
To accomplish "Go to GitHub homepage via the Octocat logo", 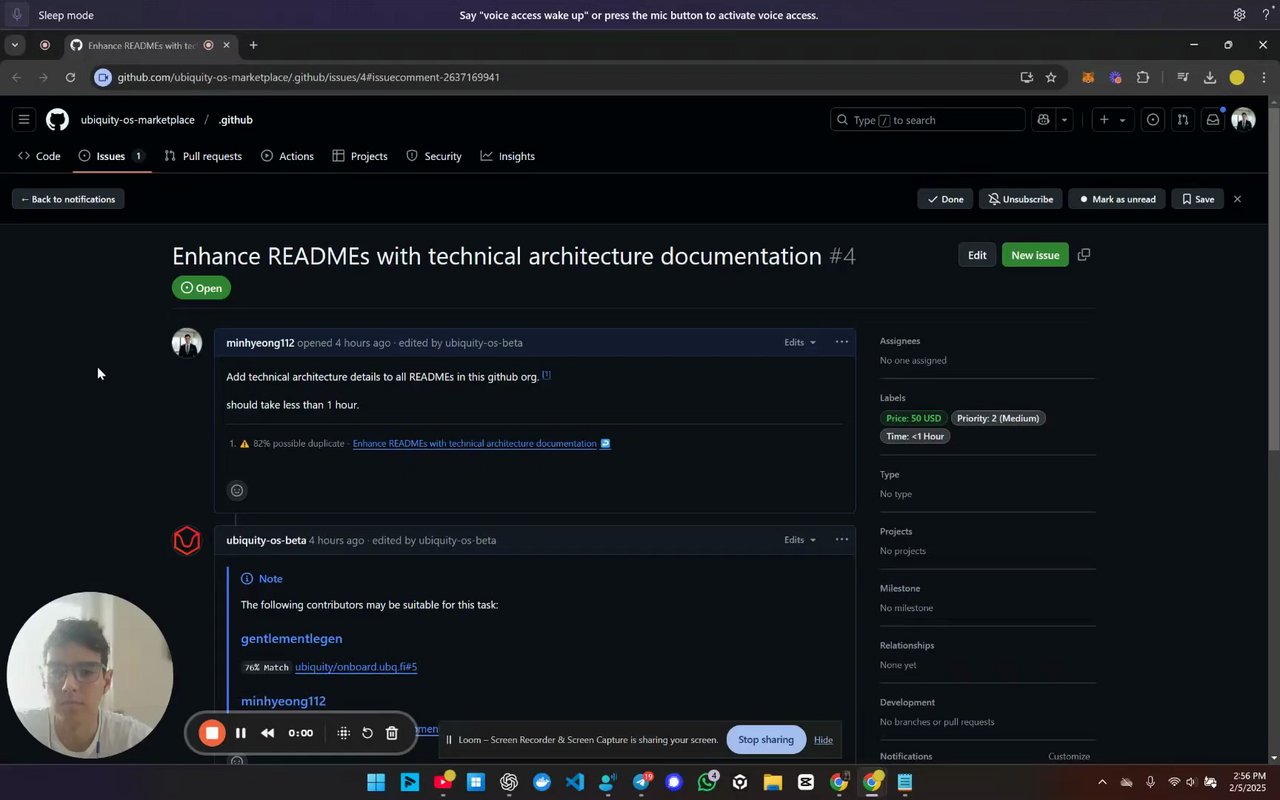I will click(x=57, y=120).
